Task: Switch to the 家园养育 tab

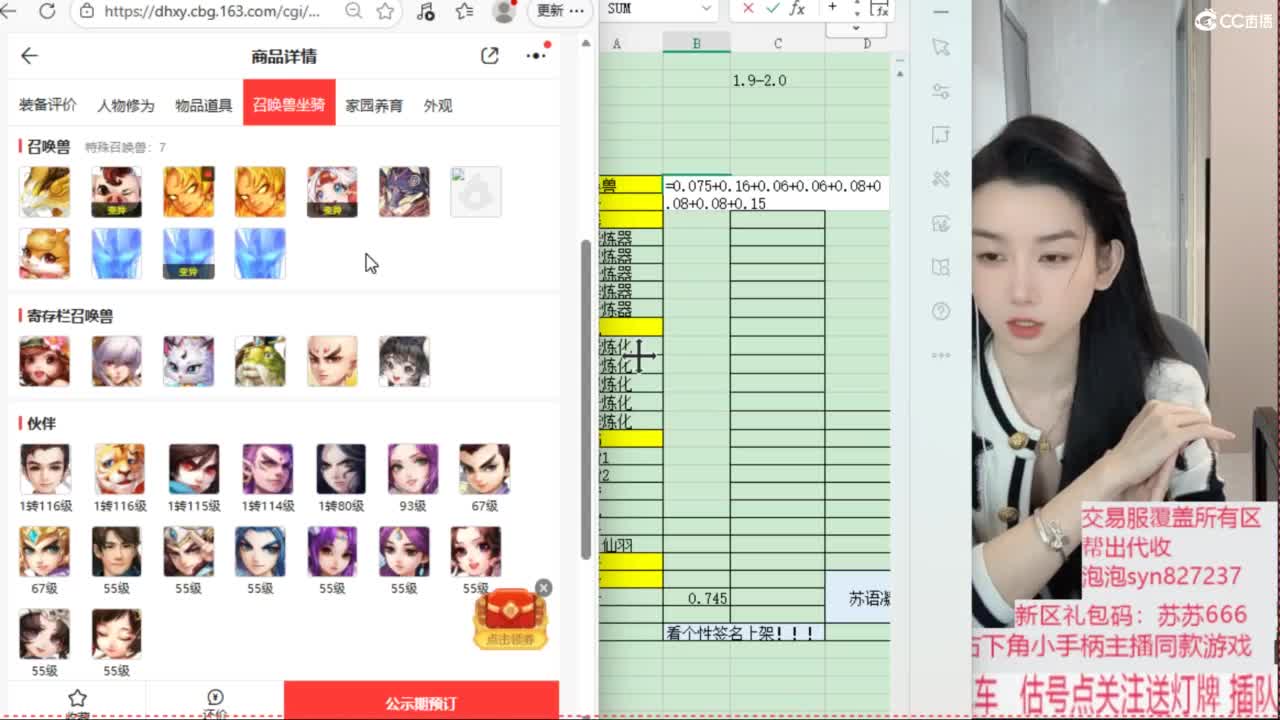Action: tap(374, 105)
